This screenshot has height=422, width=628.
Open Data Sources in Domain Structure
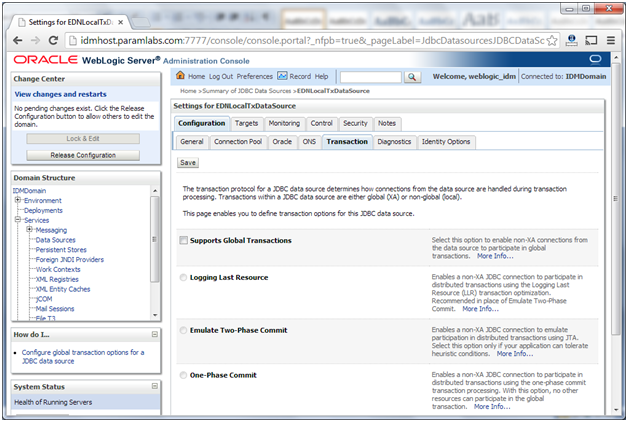56,240
